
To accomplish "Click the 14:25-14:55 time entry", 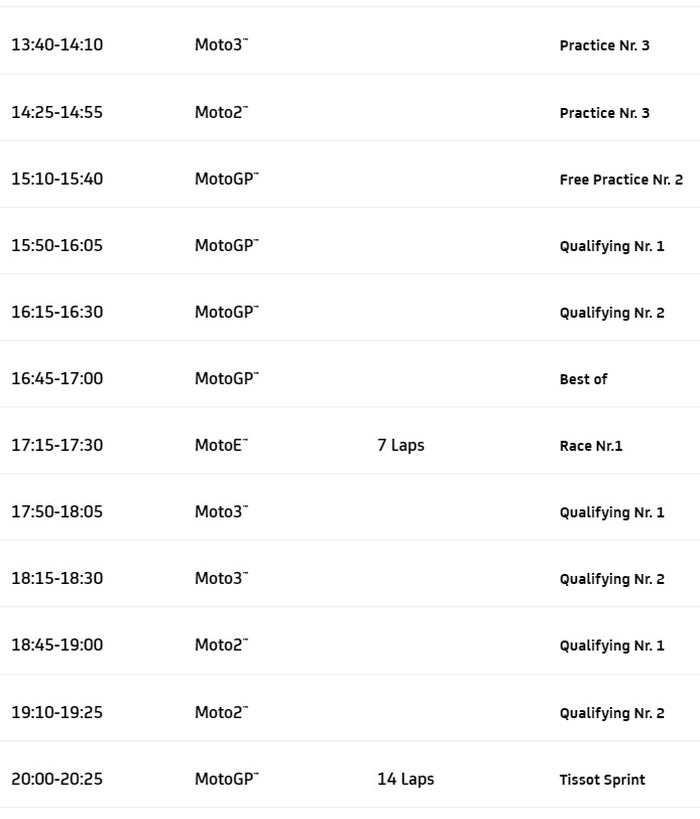I will point(57,112).
